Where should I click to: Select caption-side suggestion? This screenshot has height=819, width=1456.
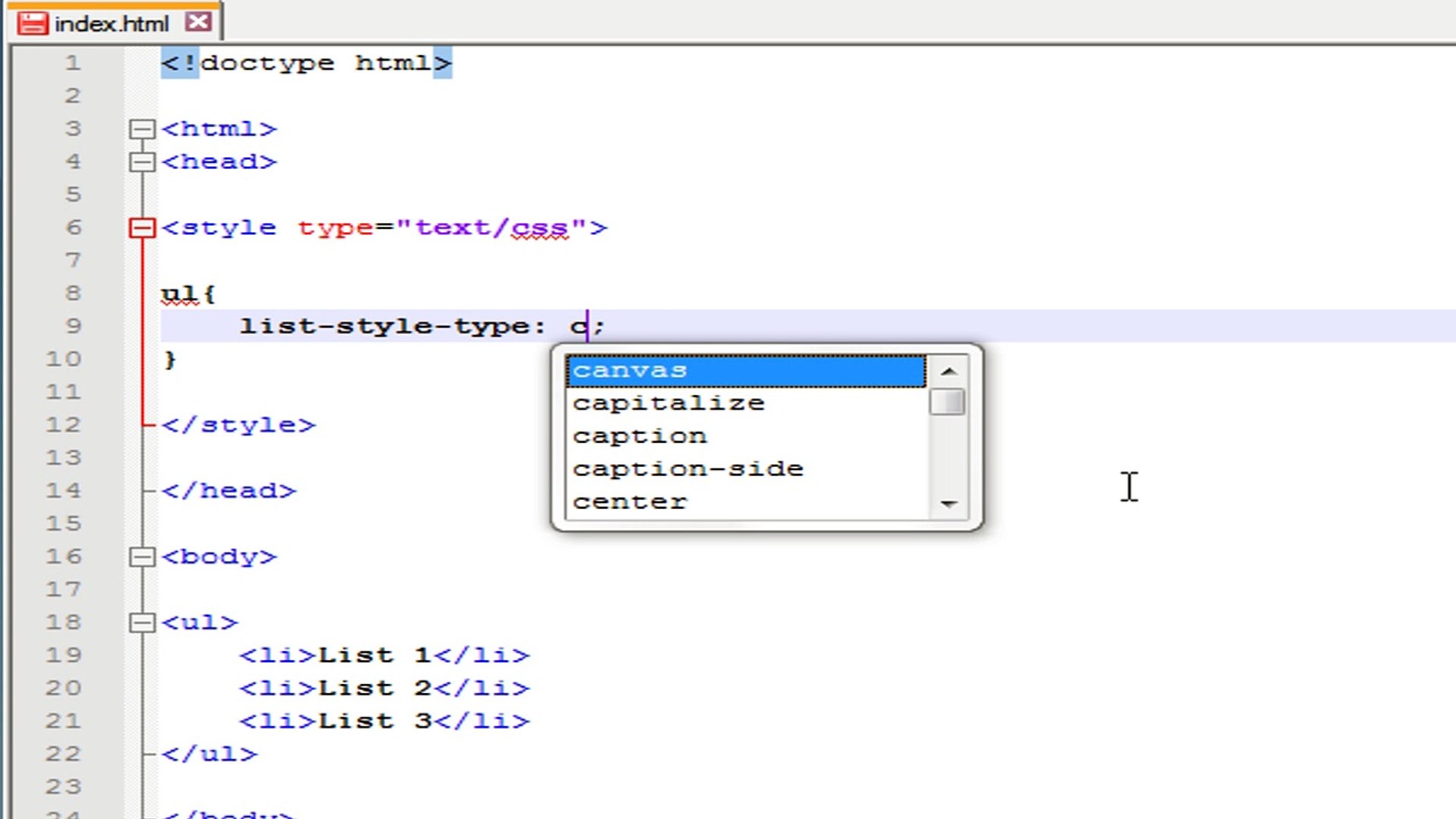pos(687,469)
